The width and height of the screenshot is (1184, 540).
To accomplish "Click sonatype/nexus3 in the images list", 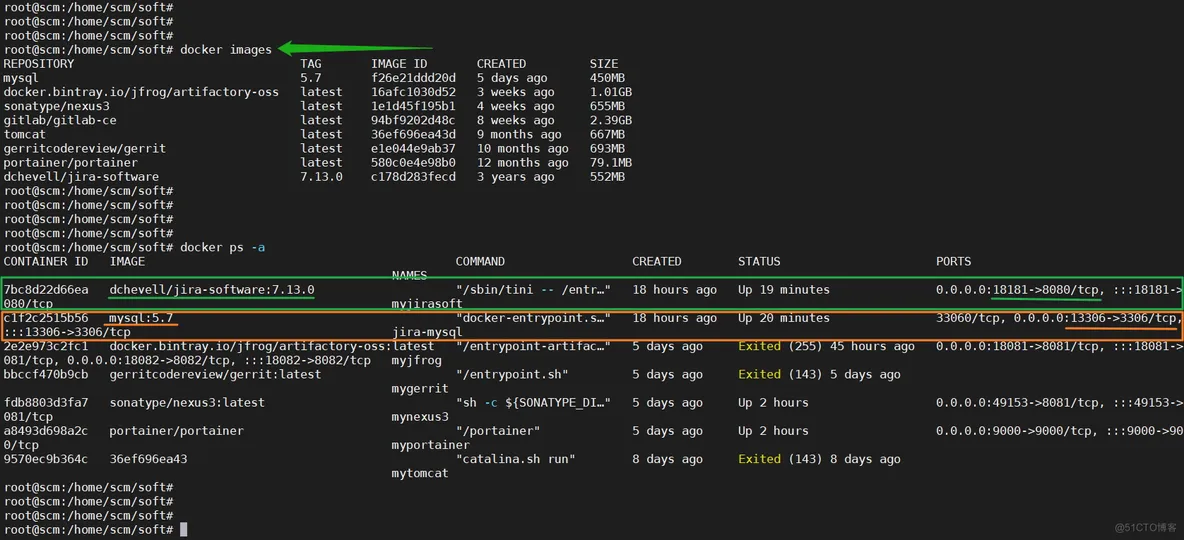I will [57, 106].
